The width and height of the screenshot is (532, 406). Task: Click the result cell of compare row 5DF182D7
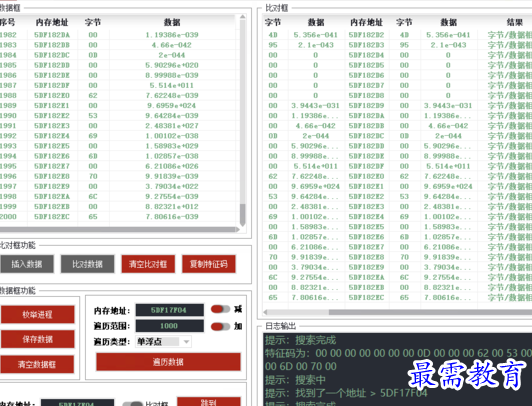point(510,85)
